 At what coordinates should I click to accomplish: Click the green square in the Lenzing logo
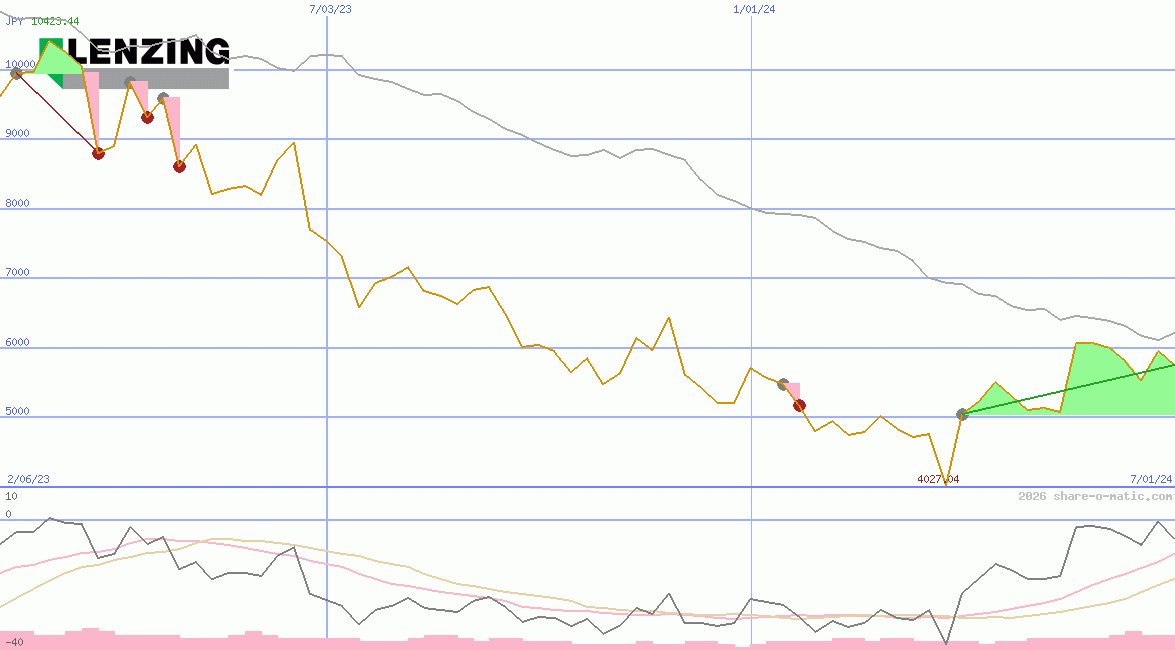pos(51,50)
